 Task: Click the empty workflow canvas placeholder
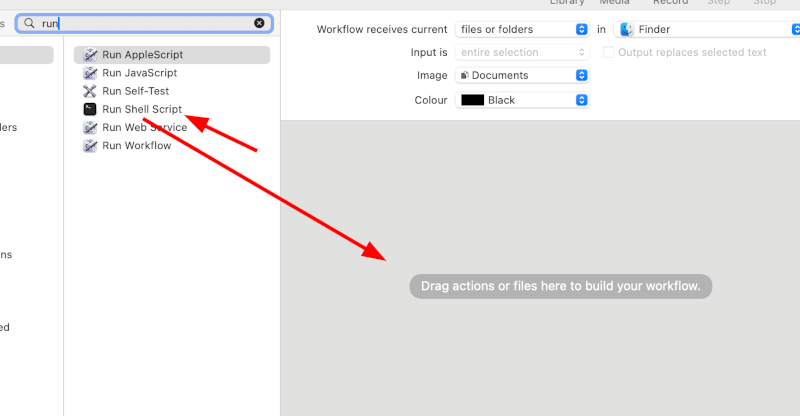coord(560,286)
